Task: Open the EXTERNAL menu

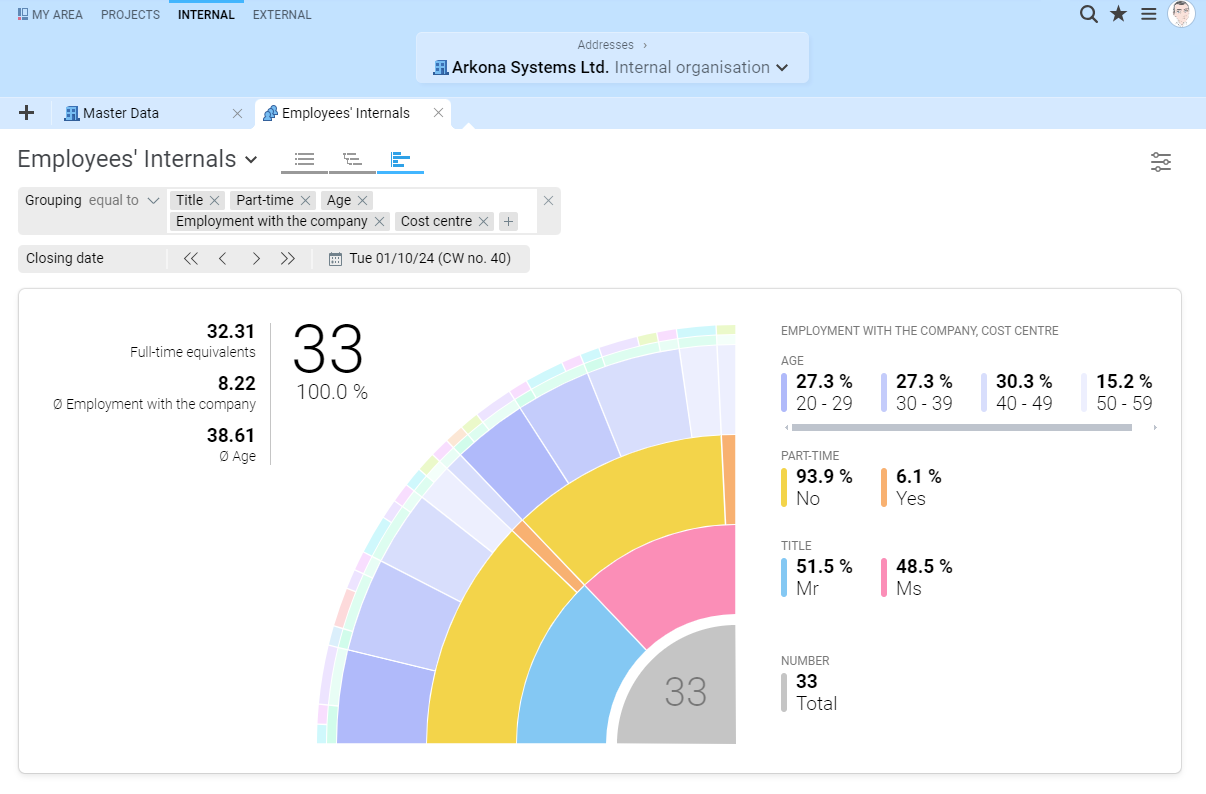Action: pyautogui.click(x=282, y=15)
